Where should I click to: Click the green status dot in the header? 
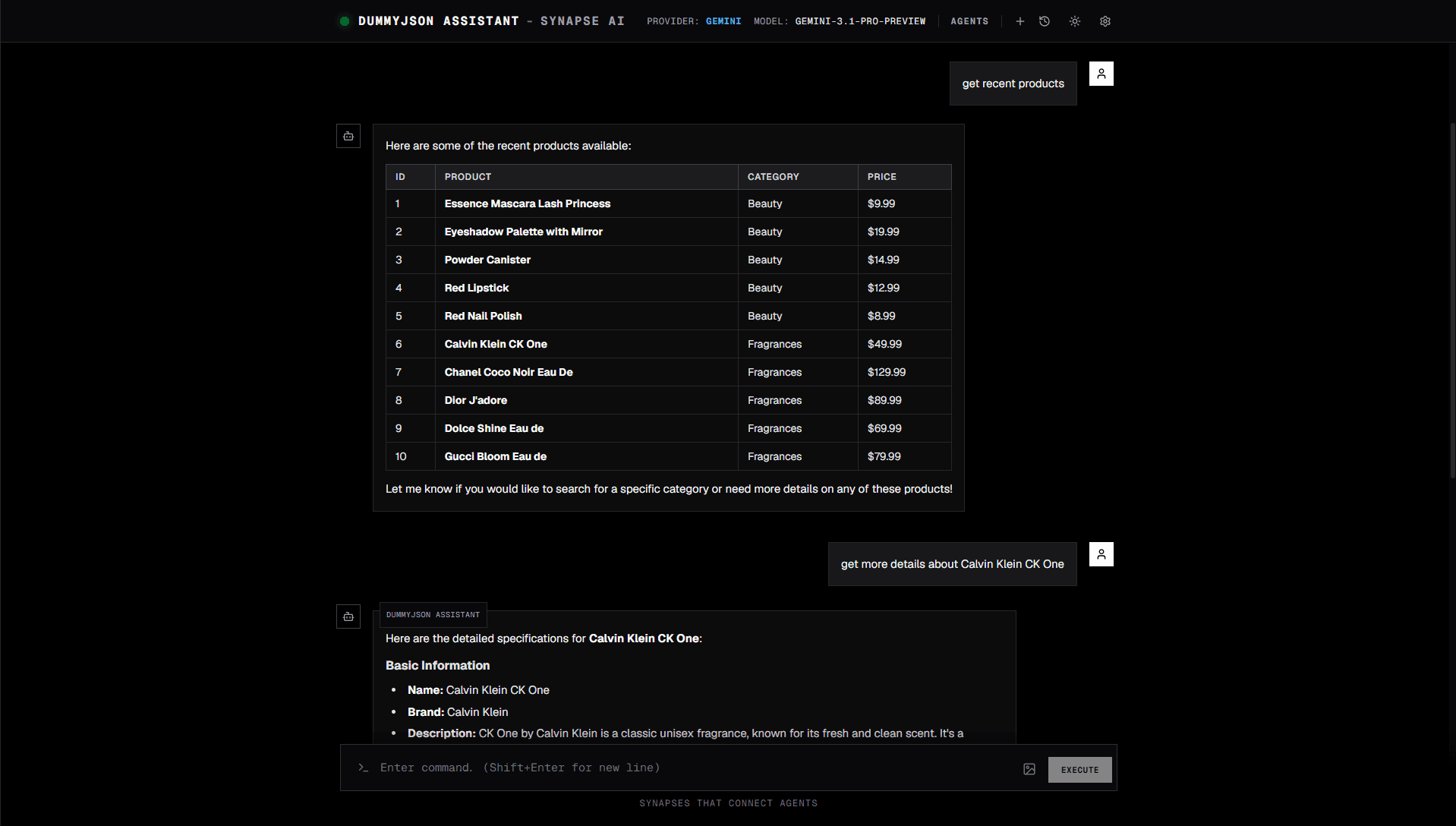[345, 21]
